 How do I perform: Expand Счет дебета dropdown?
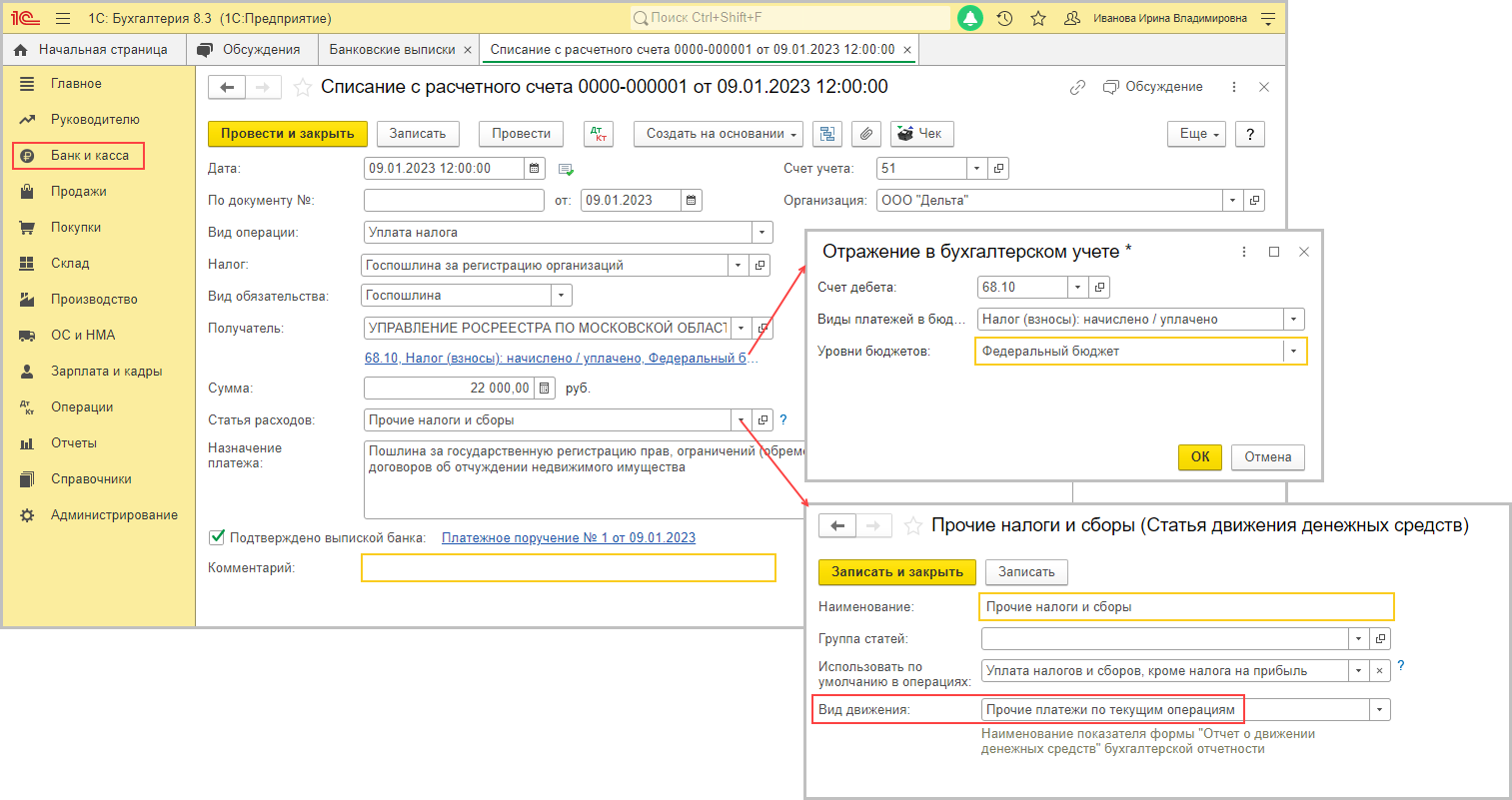[x=1077, y=288]
